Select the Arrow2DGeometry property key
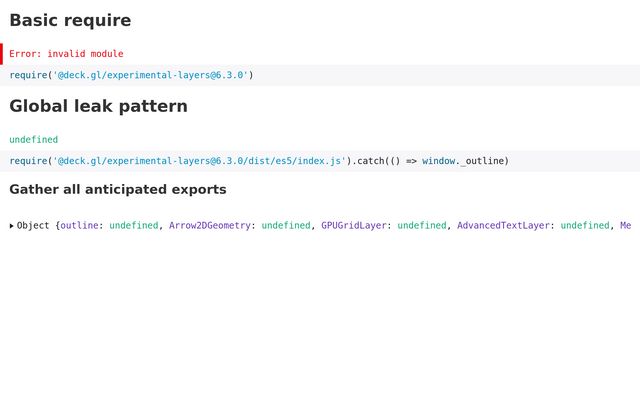640x400 pixels. click(210, 226)
